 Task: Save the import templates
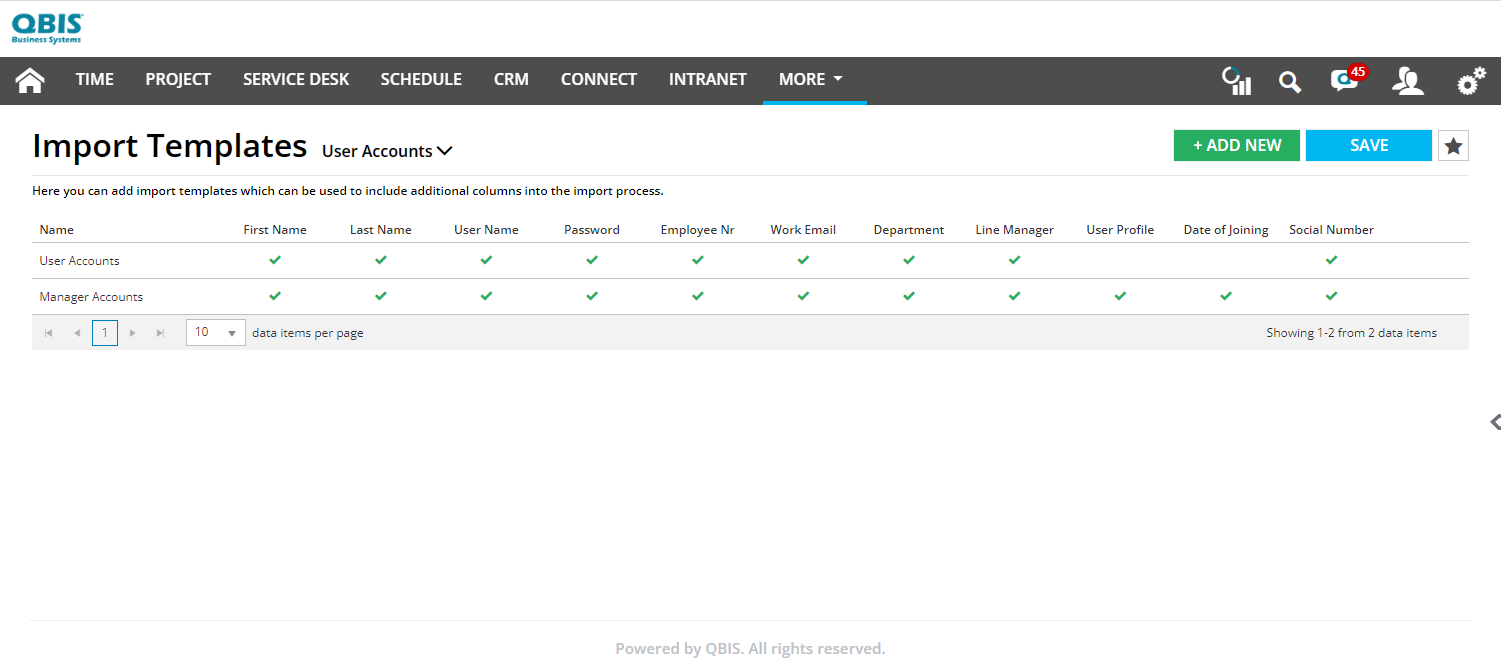[1368, 145]
